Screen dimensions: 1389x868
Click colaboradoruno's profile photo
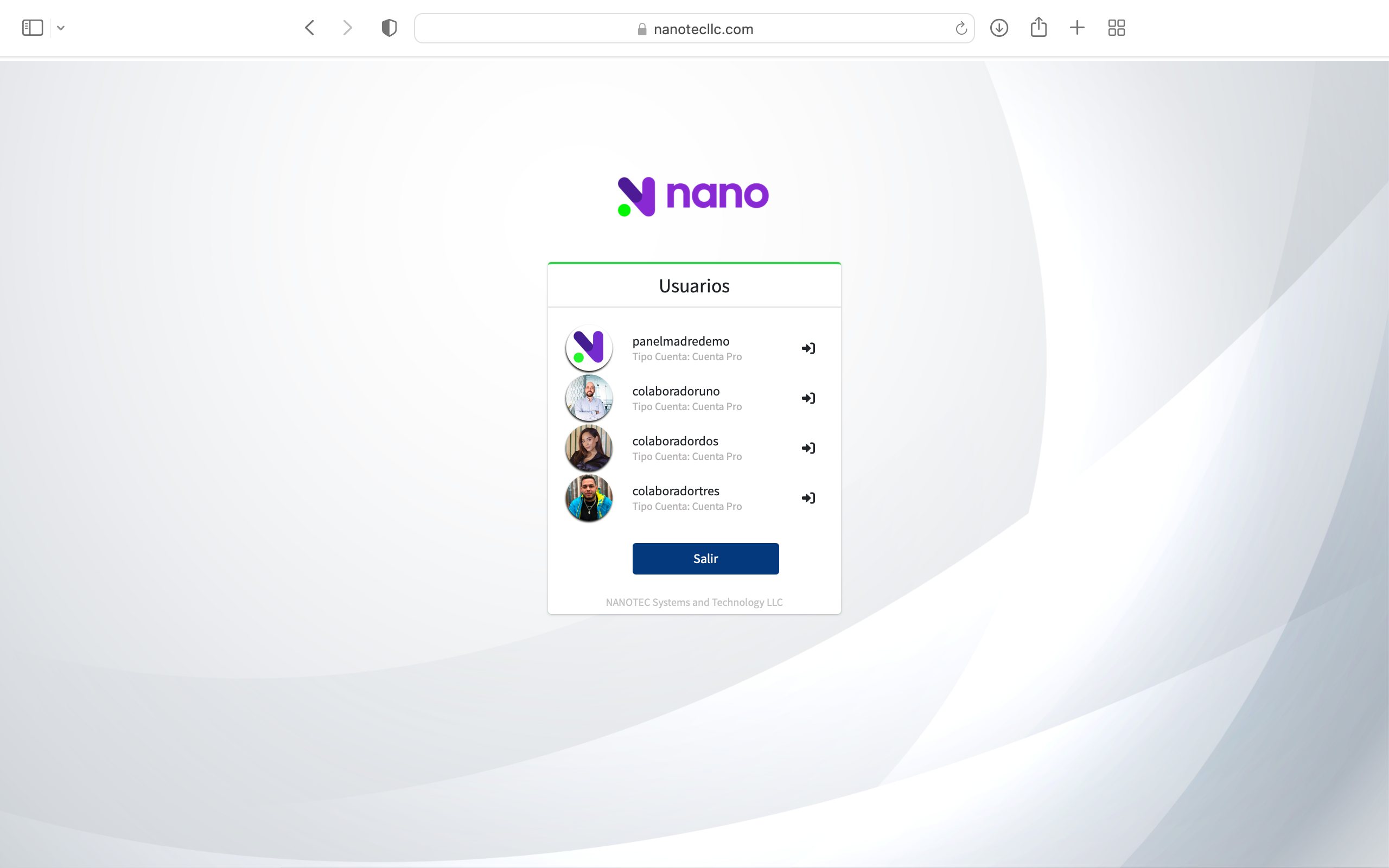(x=589, y=398)
